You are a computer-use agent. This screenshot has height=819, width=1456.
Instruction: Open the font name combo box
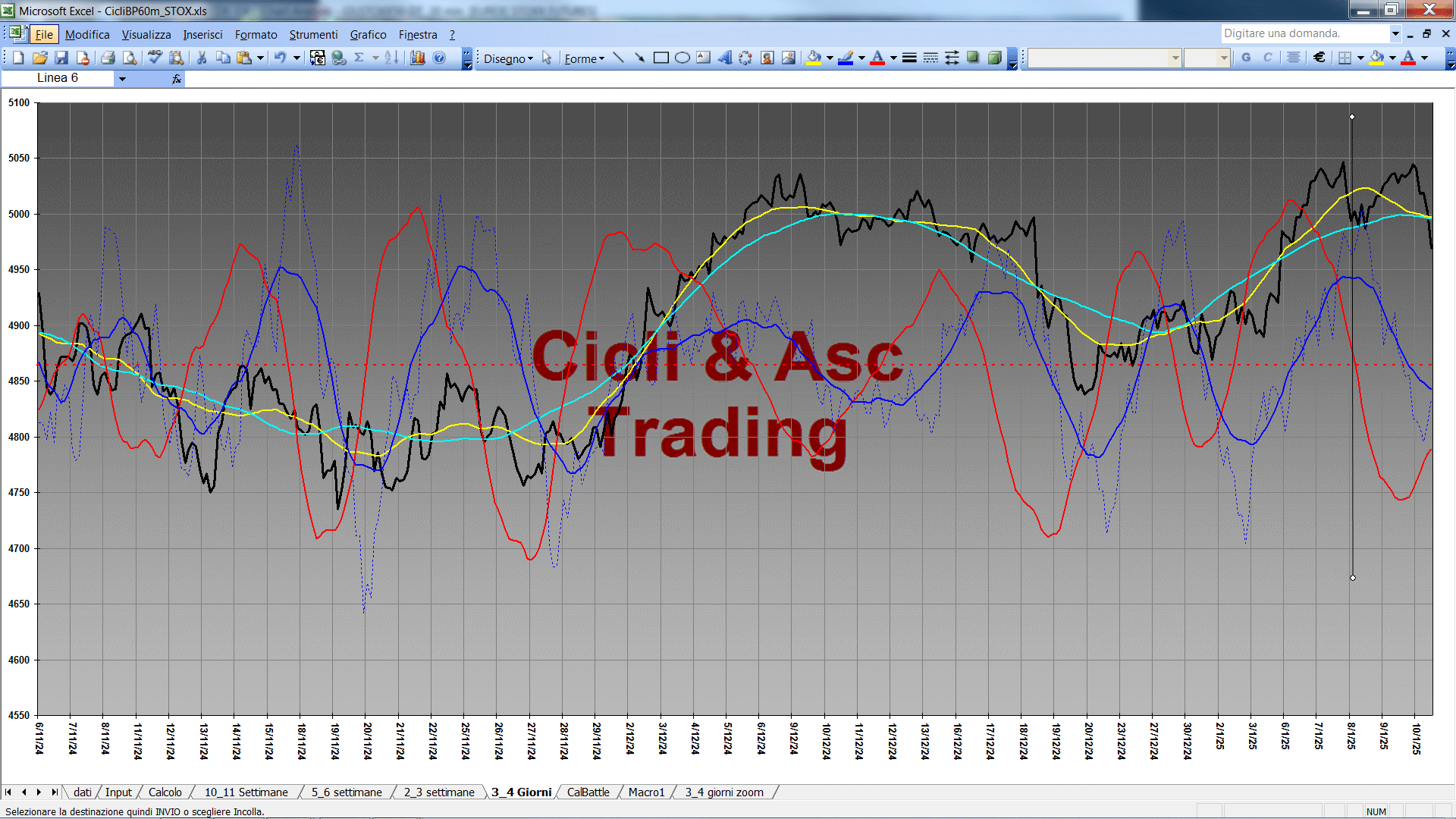tap(1105, 58)
